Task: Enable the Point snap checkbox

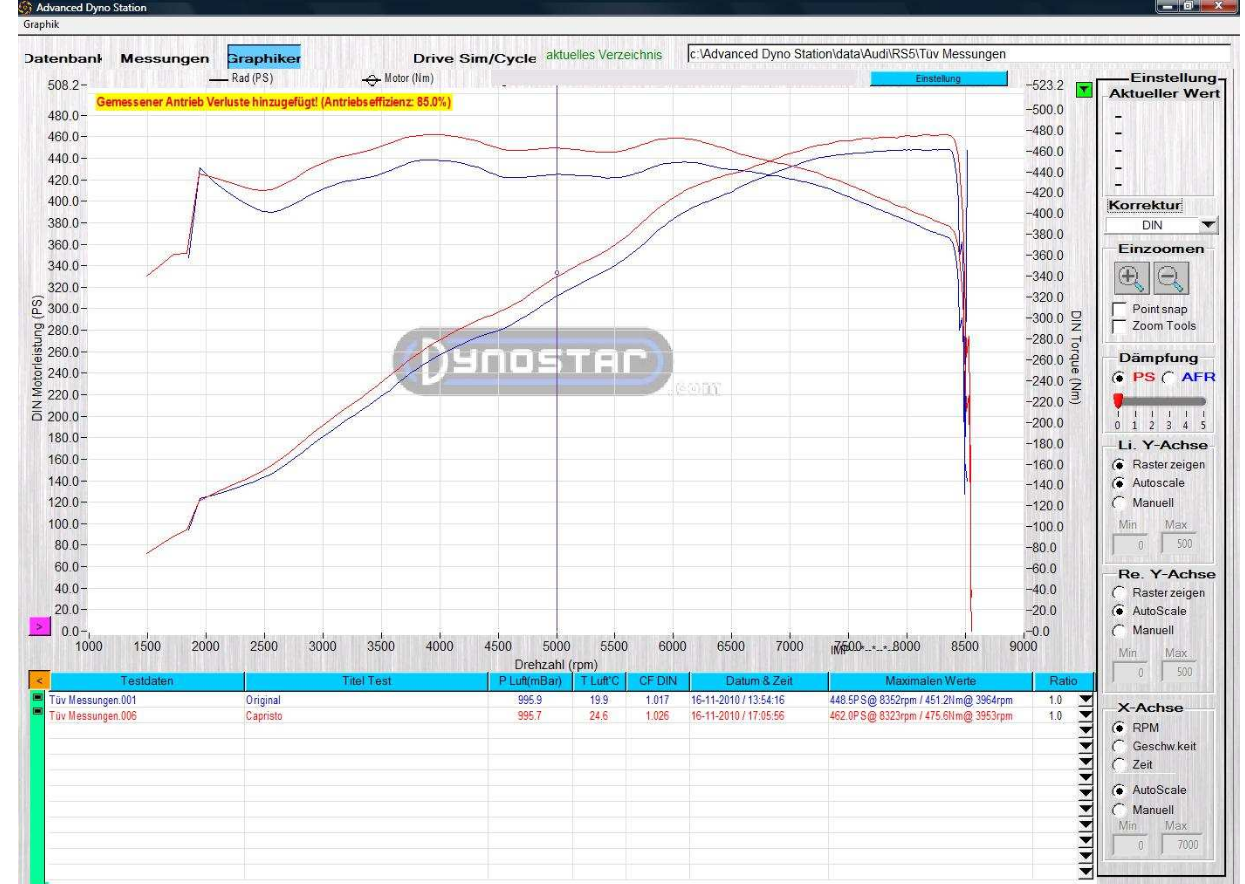Action: point(1119,310)
